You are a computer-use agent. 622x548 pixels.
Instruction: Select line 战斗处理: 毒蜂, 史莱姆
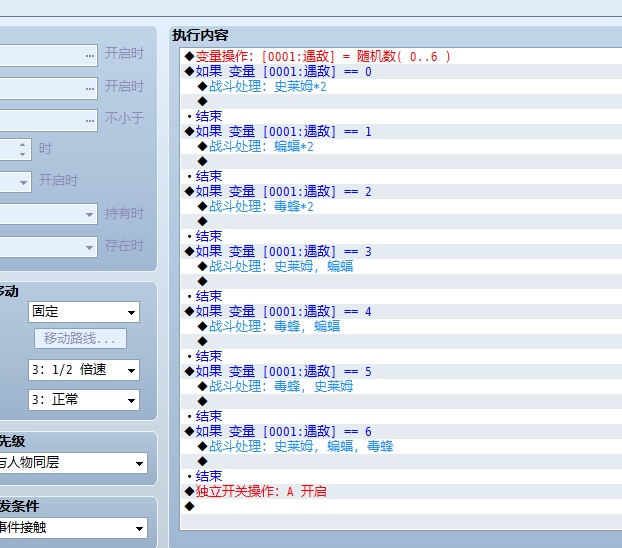click(401, 386)
